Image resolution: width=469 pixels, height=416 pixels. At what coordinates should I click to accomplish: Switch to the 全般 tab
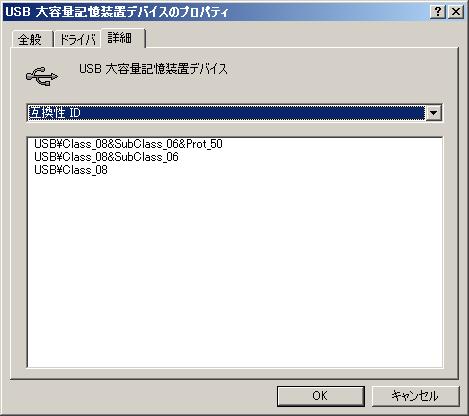click(30, 40)
